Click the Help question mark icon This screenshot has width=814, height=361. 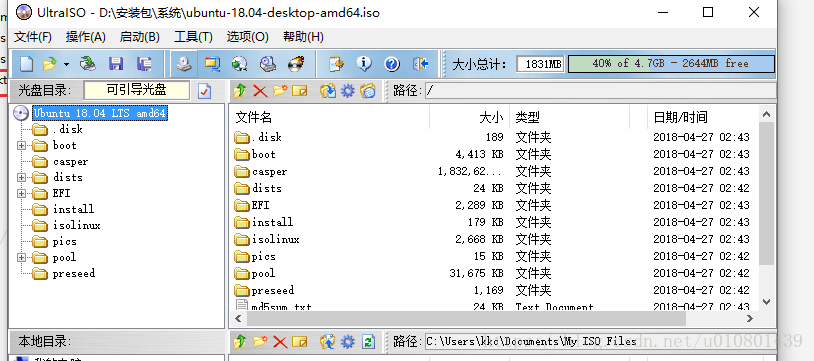[392, 64]
